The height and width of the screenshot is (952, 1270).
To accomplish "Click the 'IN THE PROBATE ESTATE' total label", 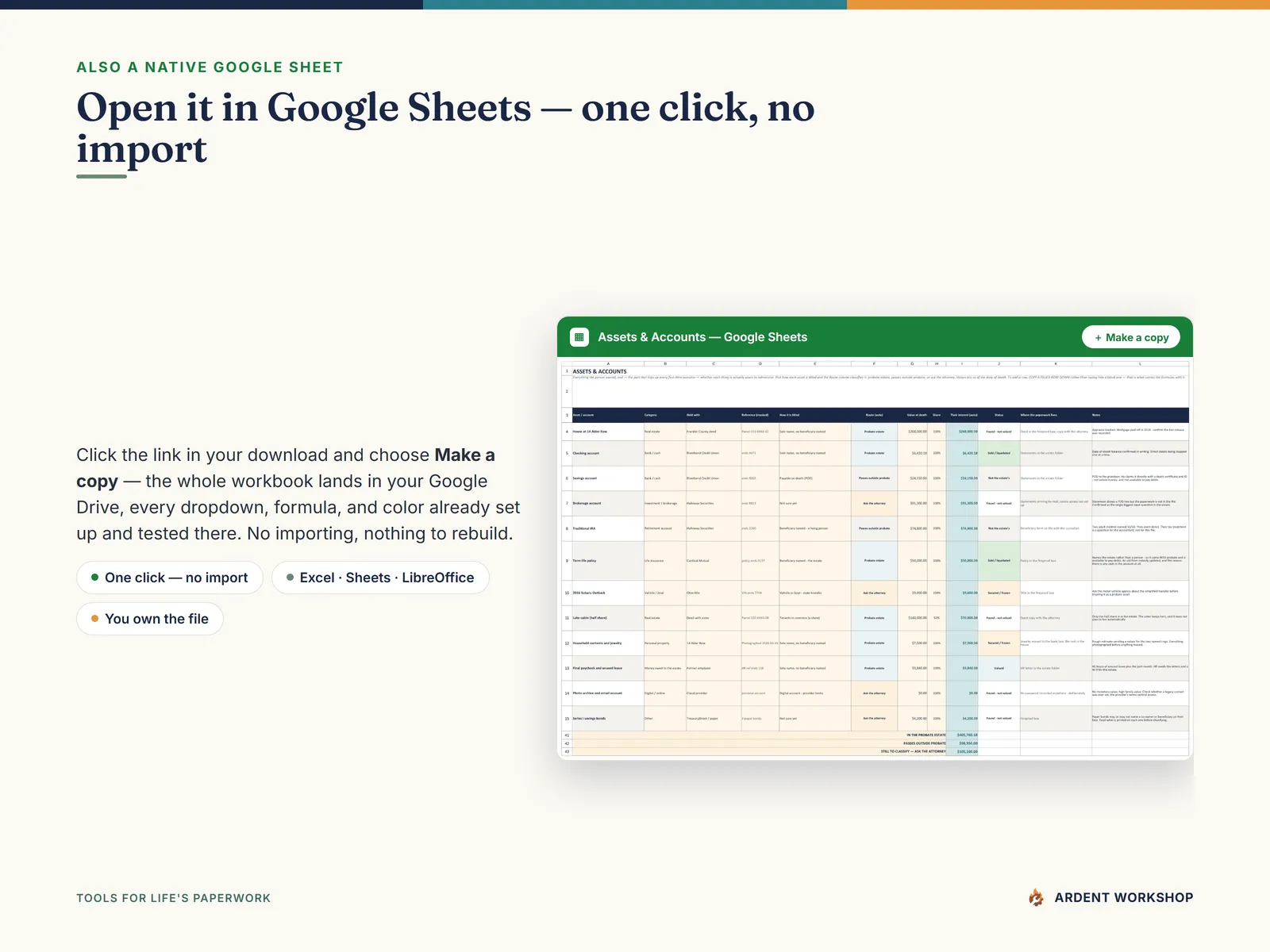I will 926,735.
